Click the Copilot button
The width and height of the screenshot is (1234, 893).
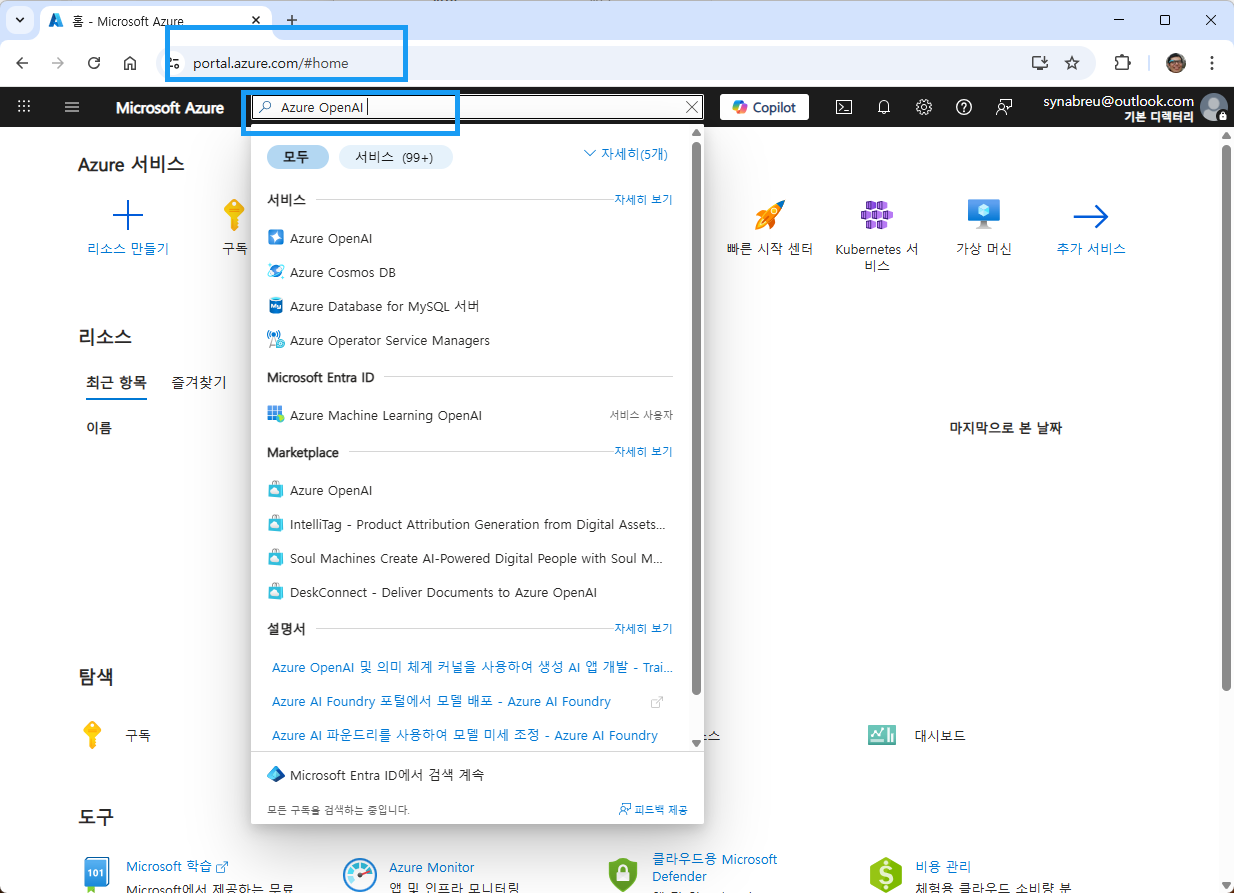click(764, 107)
